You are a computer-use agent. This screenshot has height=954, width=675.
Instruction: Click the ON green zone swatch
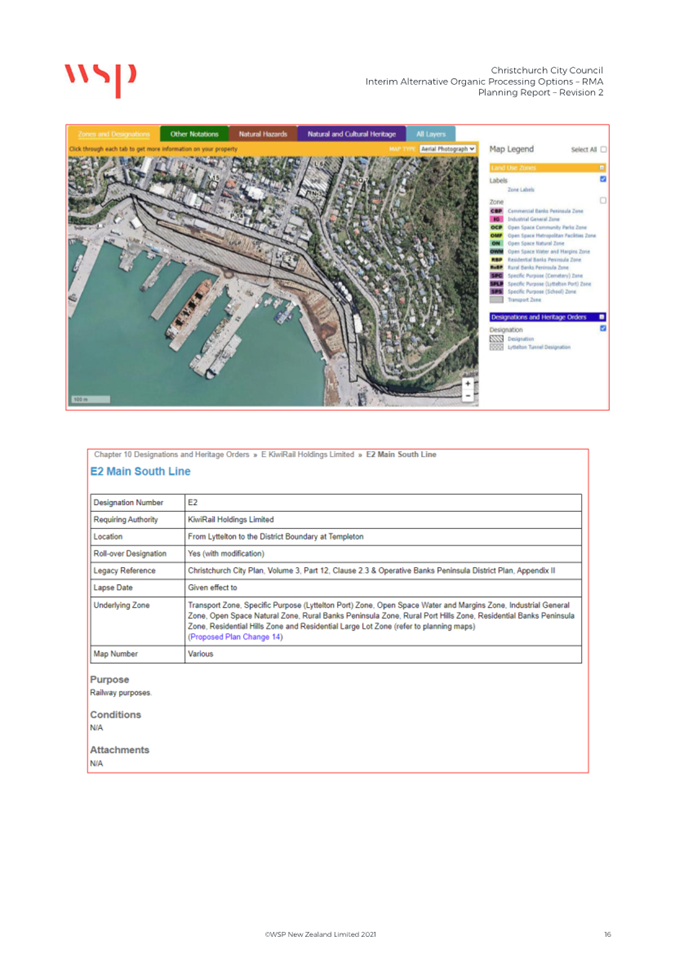coord(497,243)
